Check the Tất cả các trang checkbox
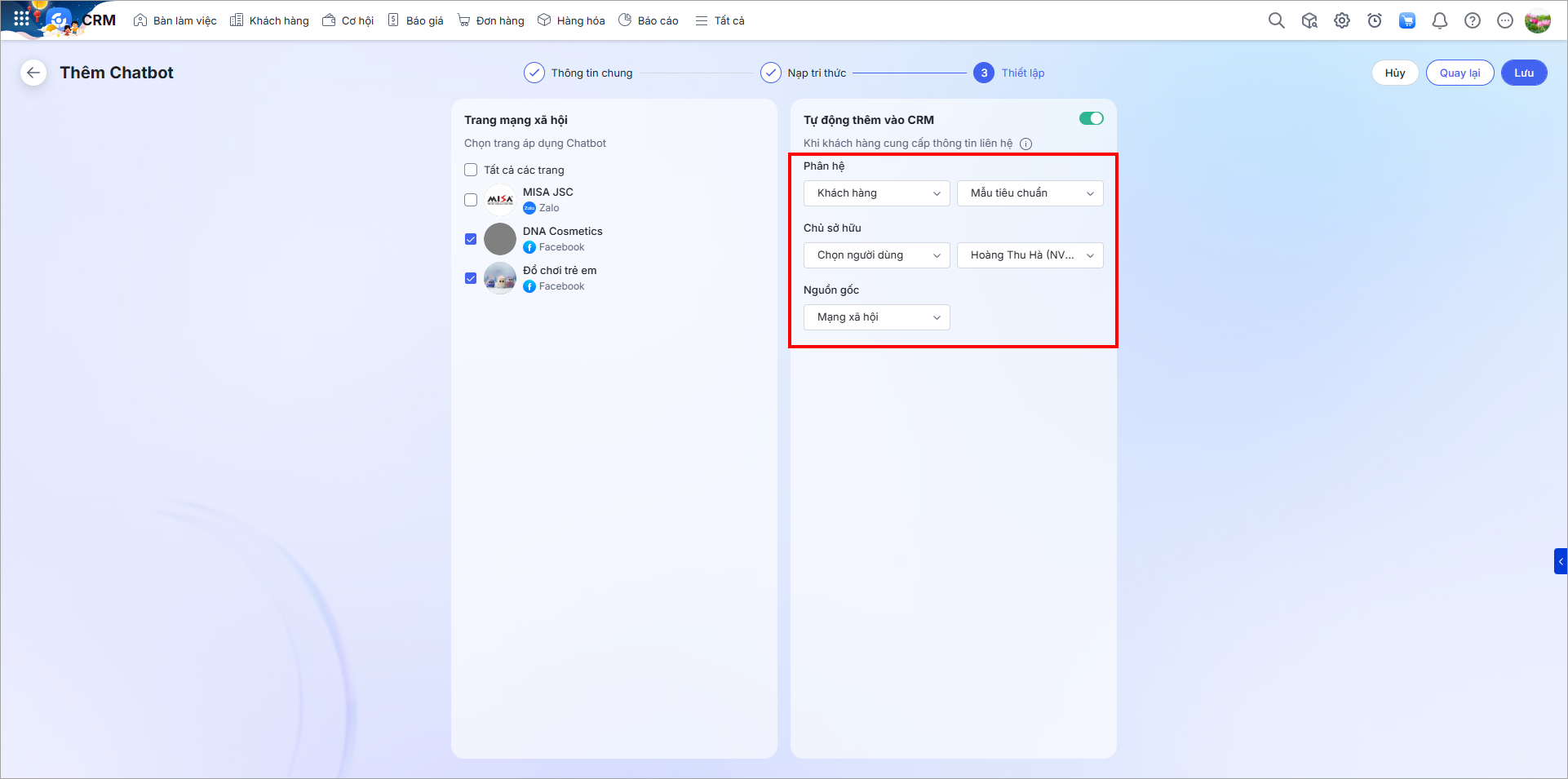The width and height of the screenshot is (1568, 779). (471, 170)
